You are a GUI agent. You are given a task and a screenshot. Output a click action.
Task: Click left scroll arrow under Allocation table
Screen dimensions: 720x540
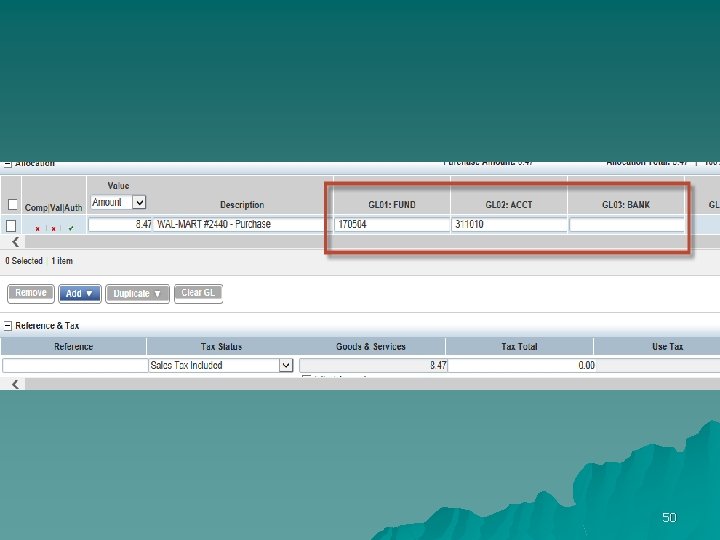click(x=15, y=242)
